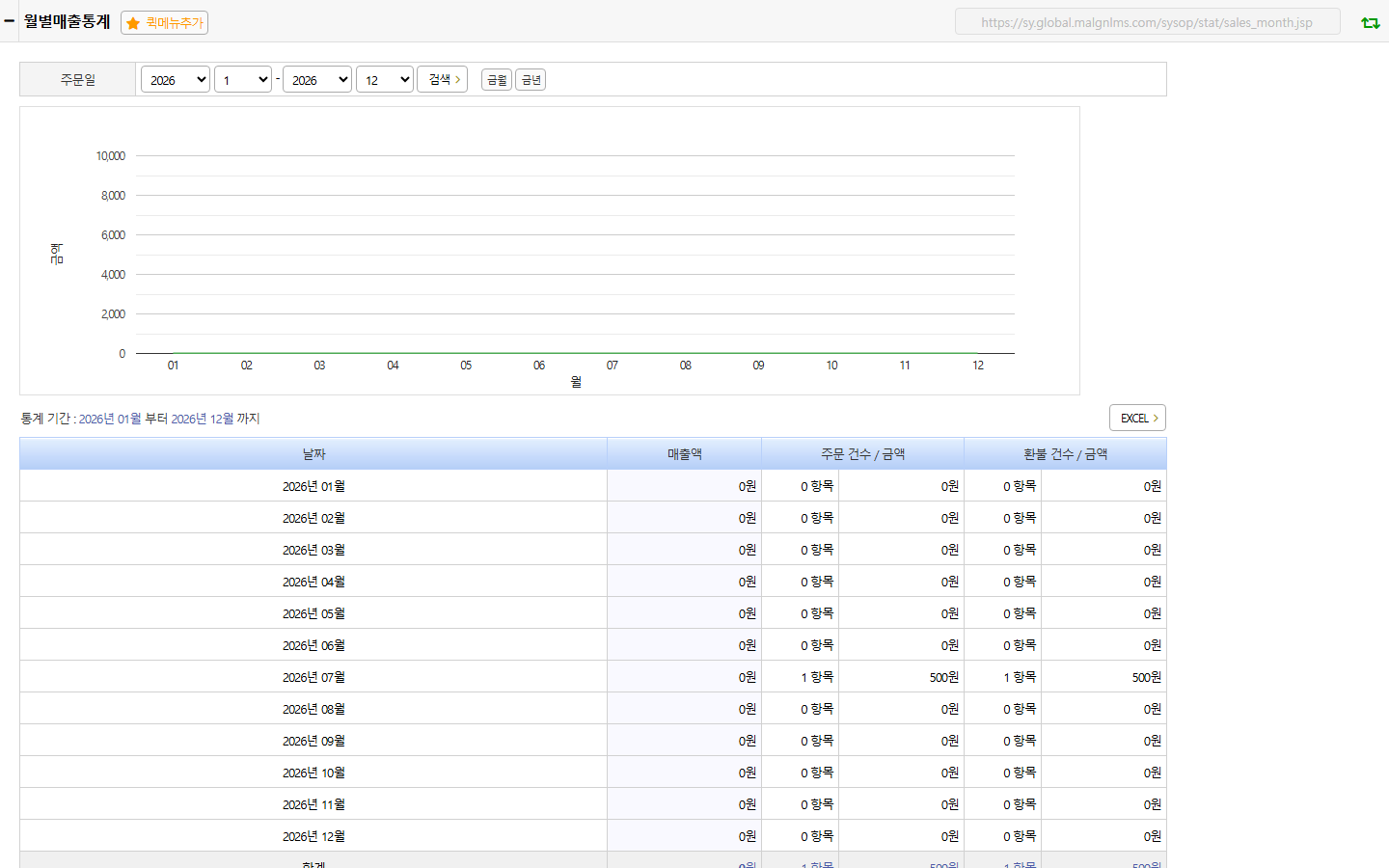The width and height of the screenshot is (1389, 868).
Task: Collapse panel with the minus icon
Action: point(9,20)
